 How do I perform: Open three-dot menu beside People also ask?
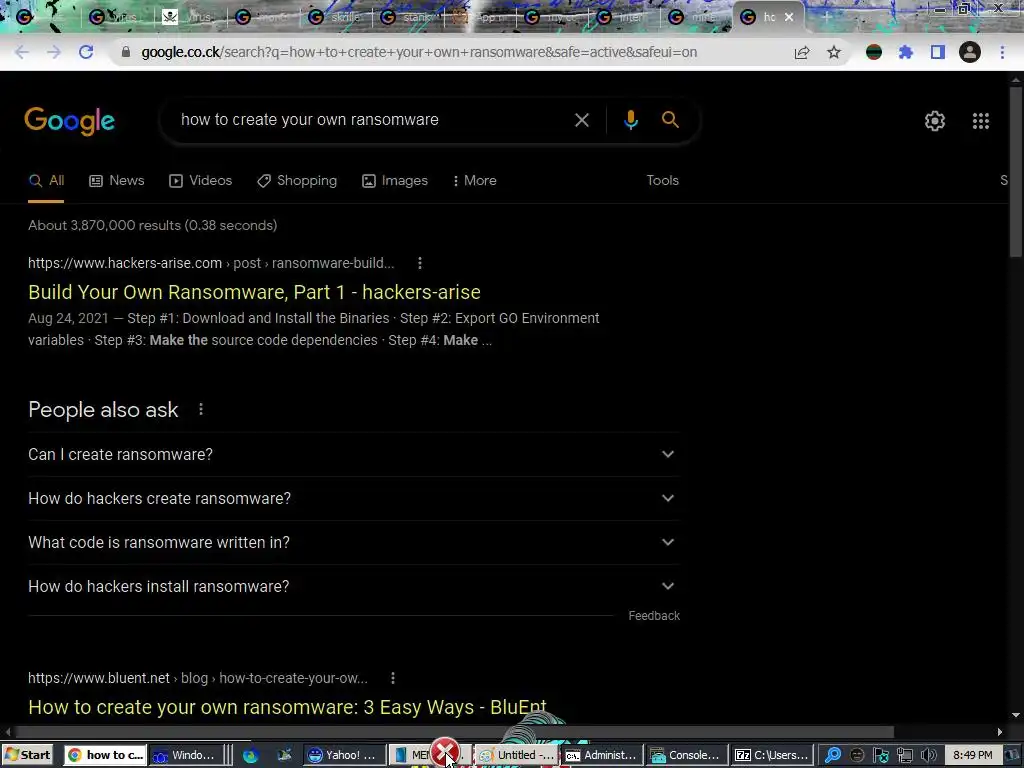point(201,409)
